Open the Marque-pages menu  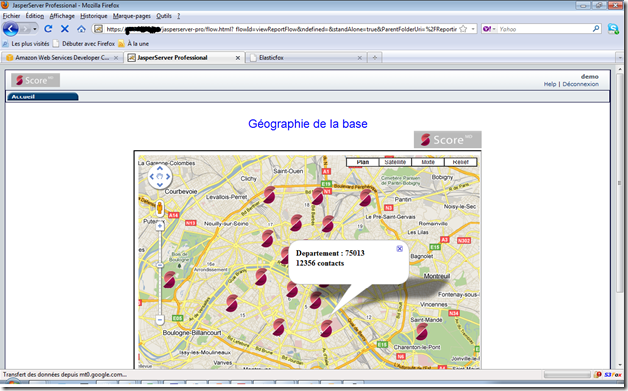pos(131,16)
